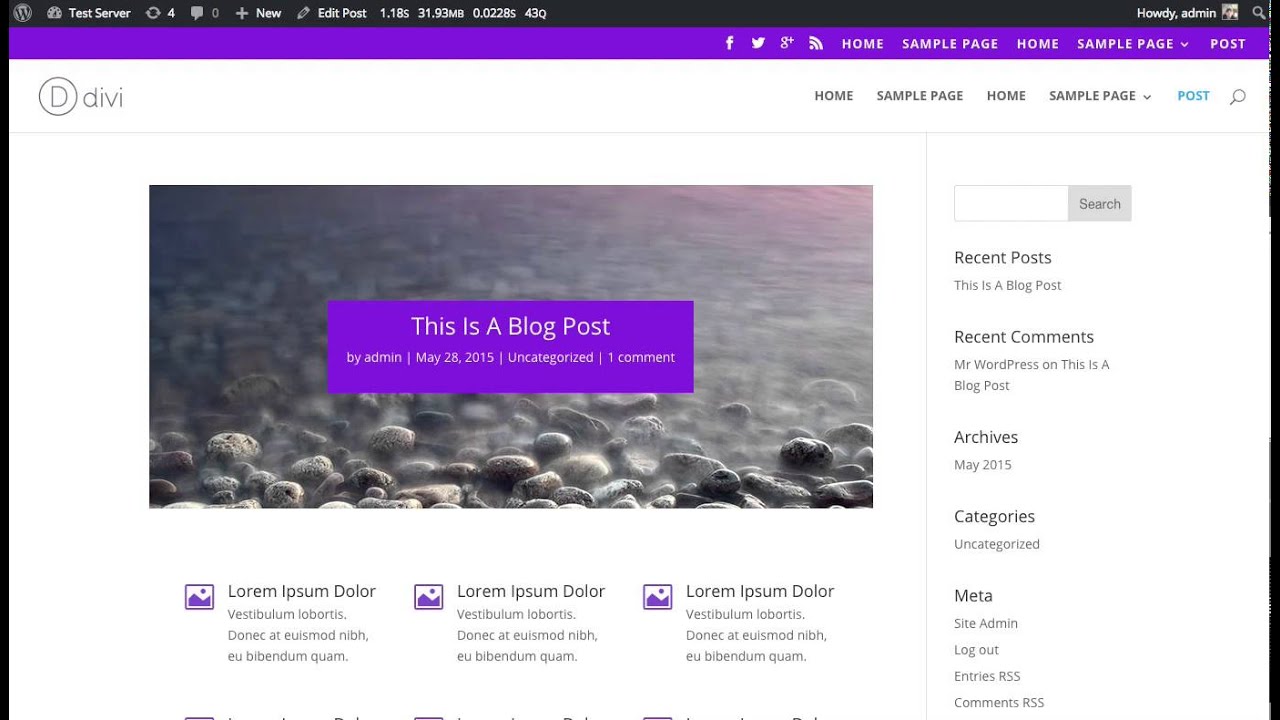Open RSS feed icon in top bar
The height and width of the screenshot is (720, 1280).
pos(816,43)
